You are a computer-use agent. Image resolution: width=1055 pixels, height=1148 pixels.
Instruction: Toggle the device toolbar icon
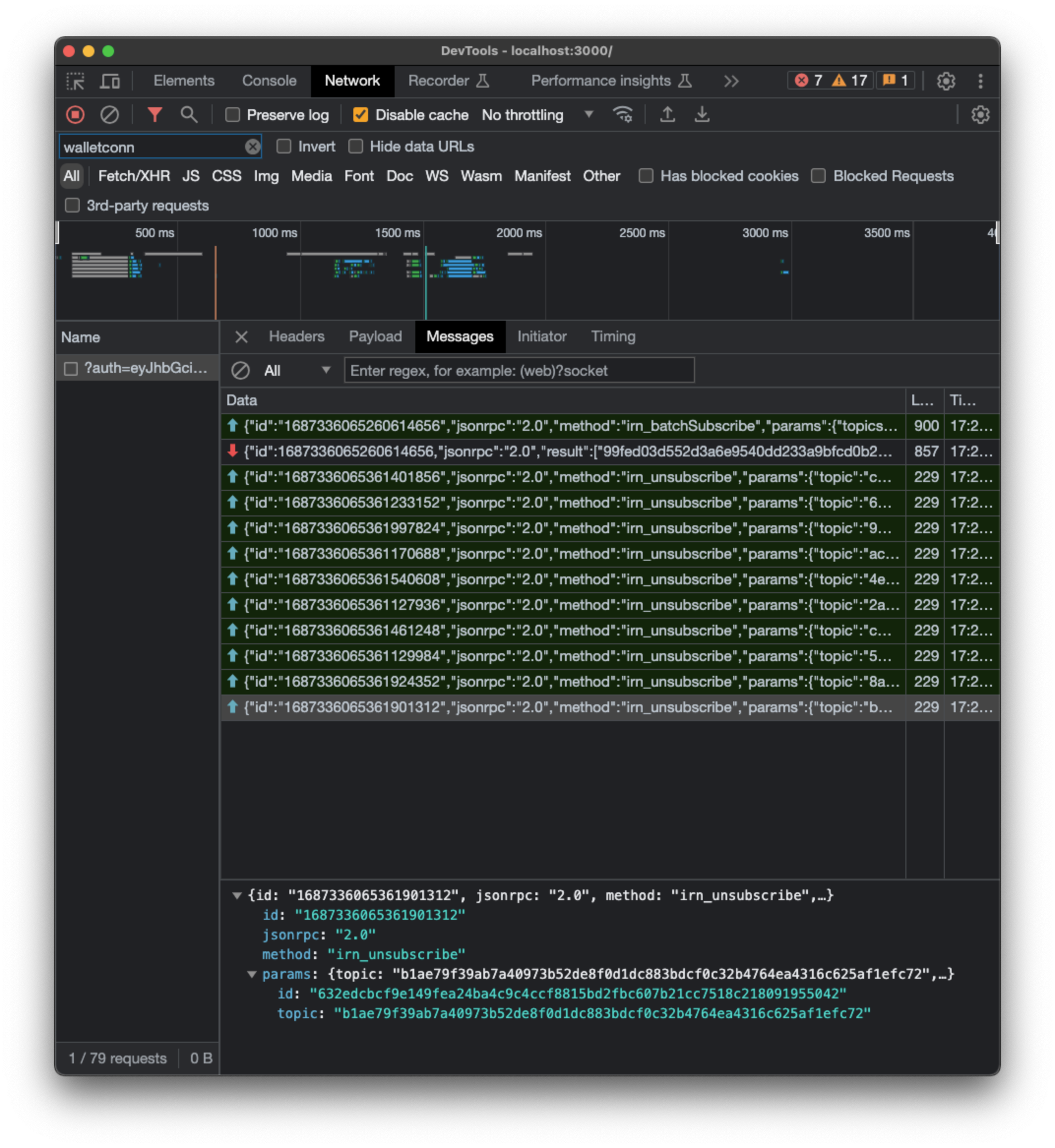[110, 81]
